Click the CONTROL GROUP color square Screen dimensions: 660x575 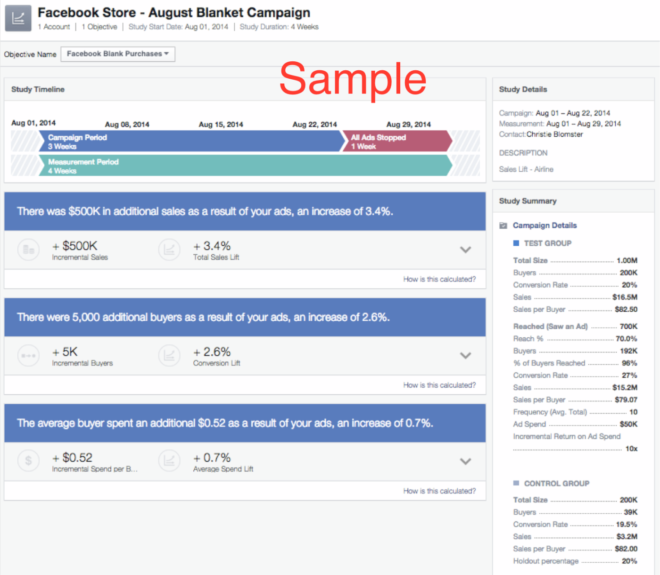[516, 483]
